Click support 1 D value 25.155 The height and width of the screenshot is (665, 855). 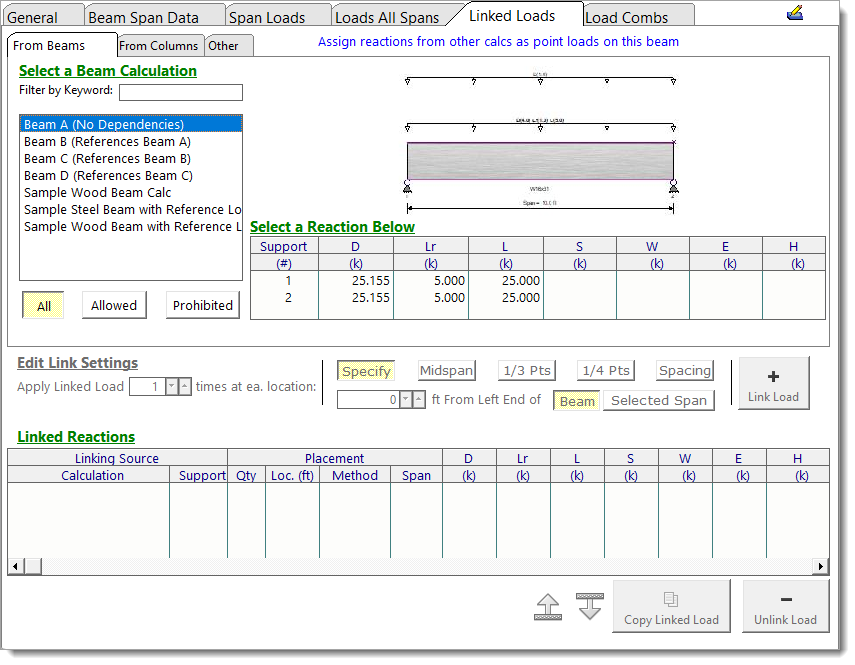point(371,281)
